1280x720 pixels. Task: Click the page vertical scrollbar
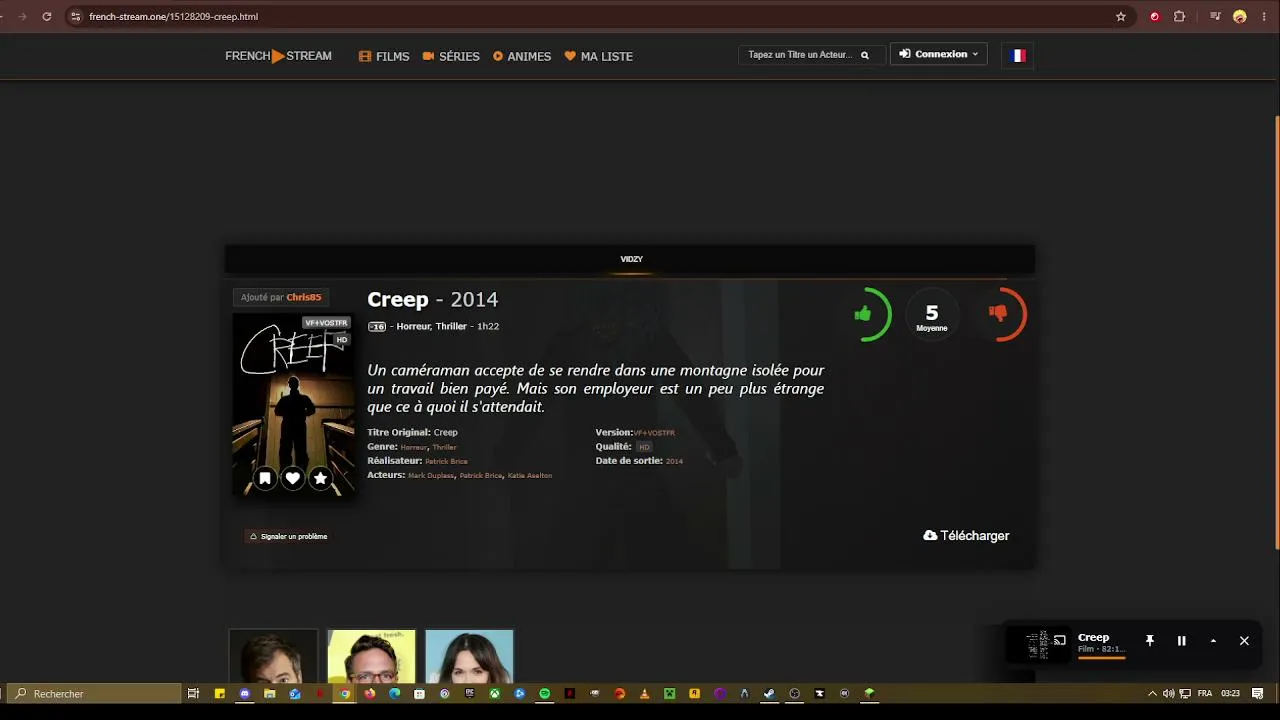[1276, 330]
